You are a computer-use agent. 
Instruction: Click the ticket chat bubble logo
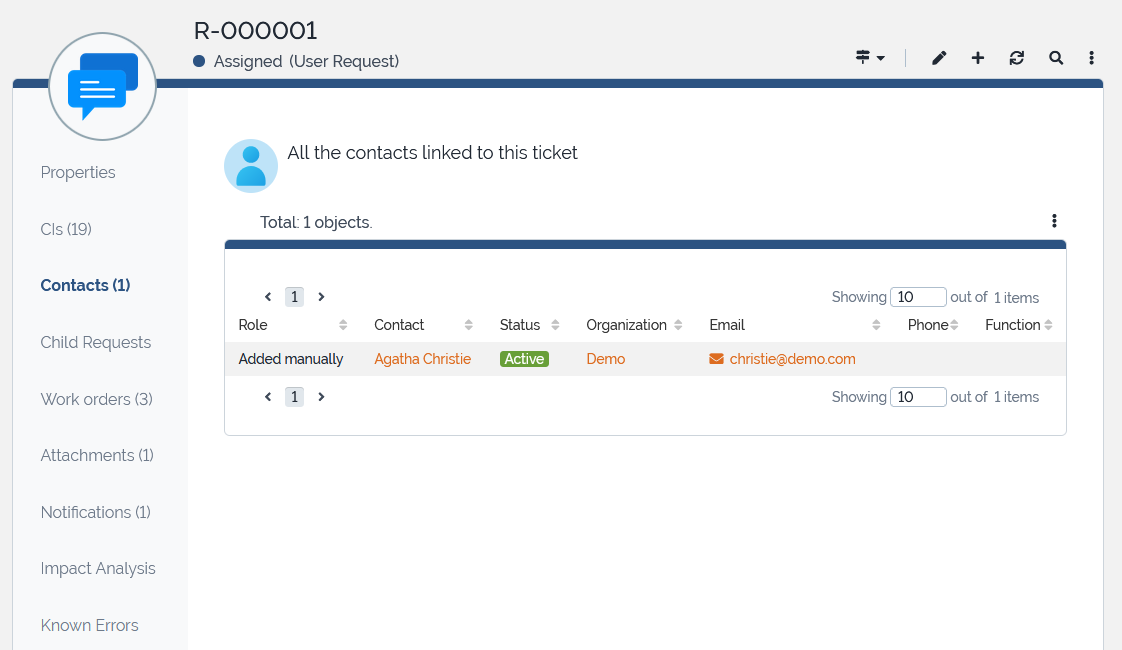click(x=102, y=86)
